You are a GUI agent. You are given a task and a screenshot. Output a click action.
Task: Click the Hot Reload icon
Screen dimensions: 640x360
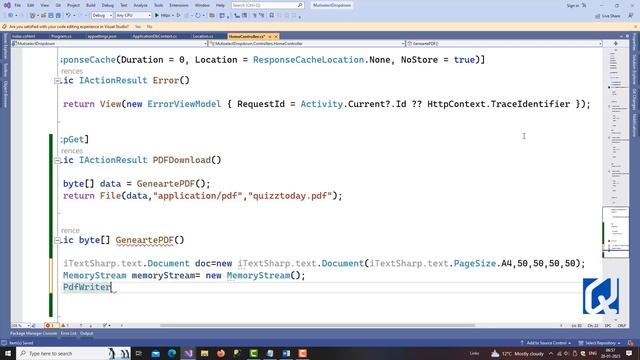pyautogui.click(x=198, y=16)
